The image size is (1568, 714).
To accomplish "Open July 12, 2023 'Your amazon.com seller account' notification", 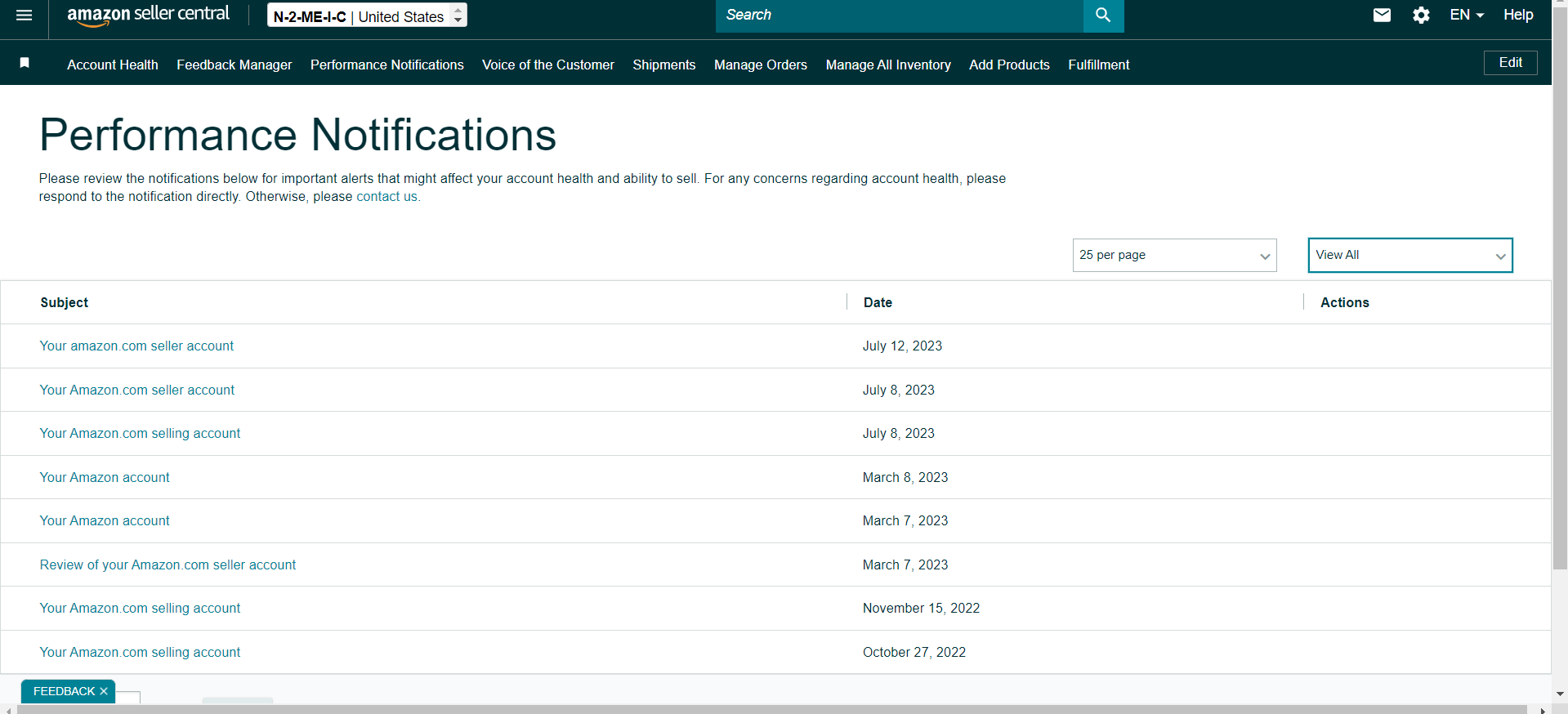I will [x=136, y=346].
